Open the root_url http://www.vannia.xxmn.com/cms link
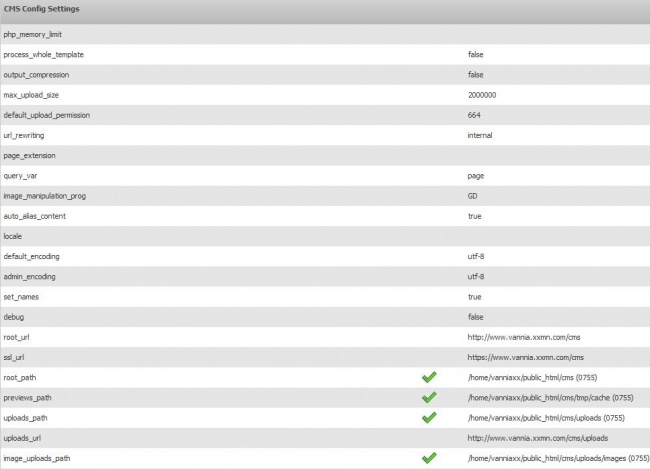 click(524, 337)
